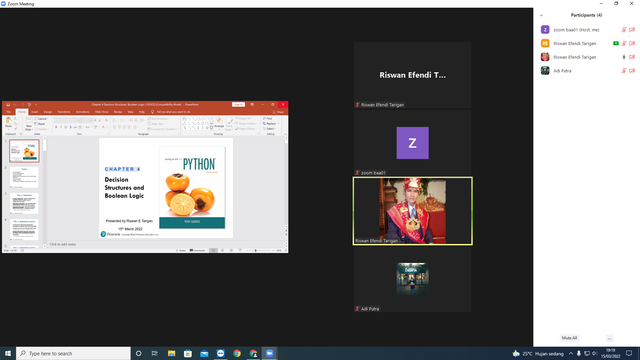This screenshot has height=360, width=640.
Task: Toggle Italic formatting in PowerPoint ribbon
Action: pos(61,127)
